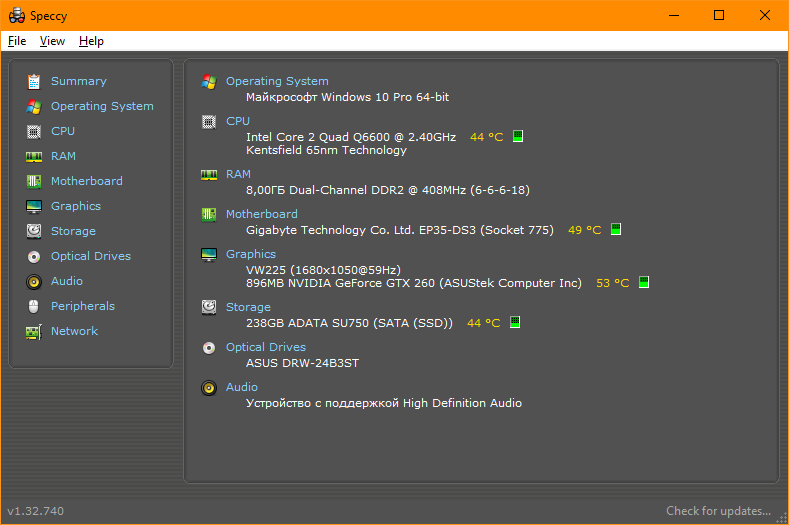This screenshot has height=525, width=789.
Task: Click the Graphics monitor icon in main panel
Action: pyautogui.click(x=209, y=255)
